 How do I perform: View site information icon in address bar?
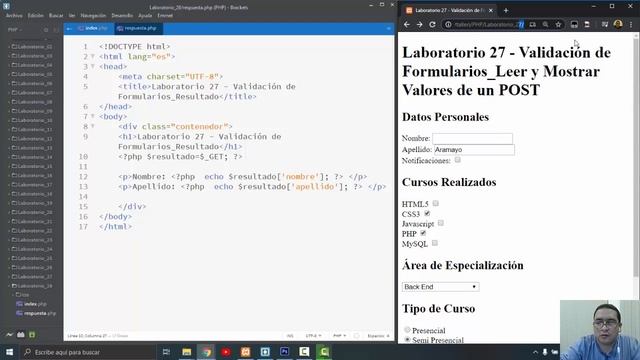tap(448, 24)
